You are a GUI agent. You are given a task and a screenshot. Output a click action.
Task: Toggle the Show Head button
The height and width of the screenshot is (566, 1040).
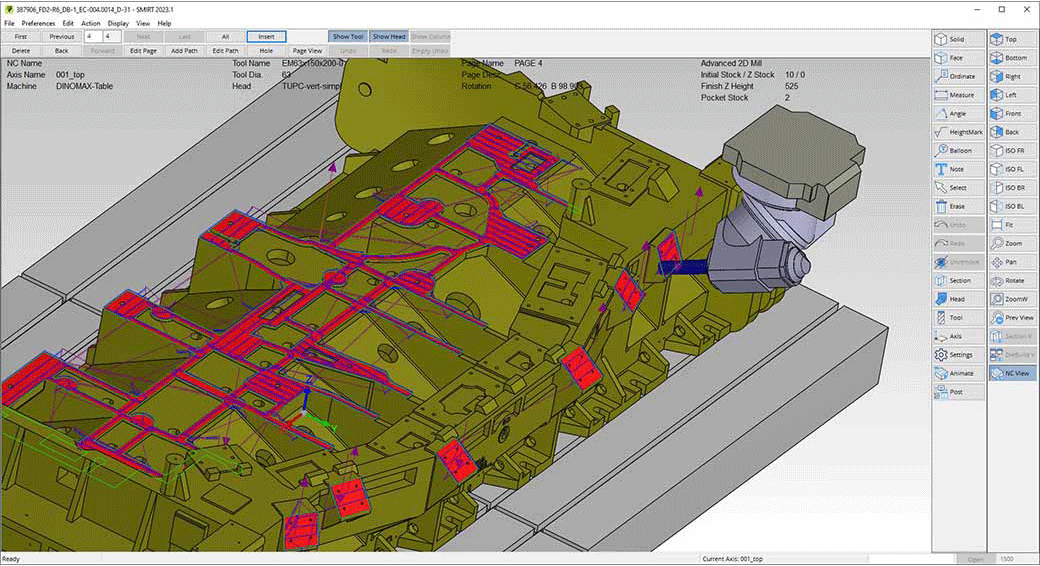389,36
